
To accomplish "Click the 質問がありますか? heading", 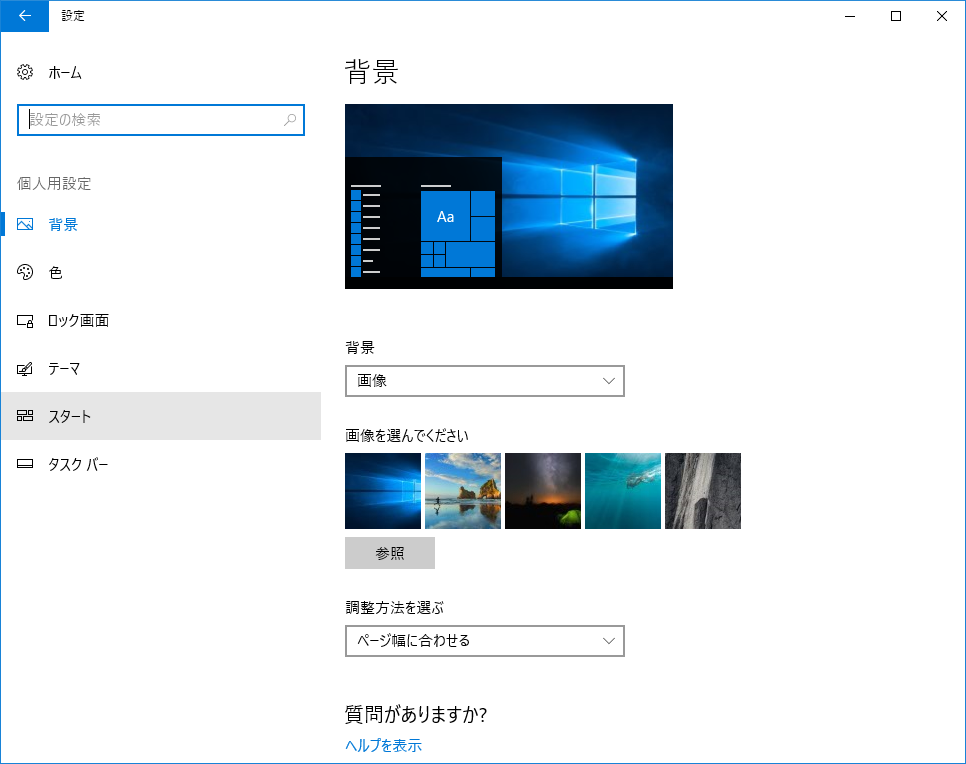I will coord(416,714).
